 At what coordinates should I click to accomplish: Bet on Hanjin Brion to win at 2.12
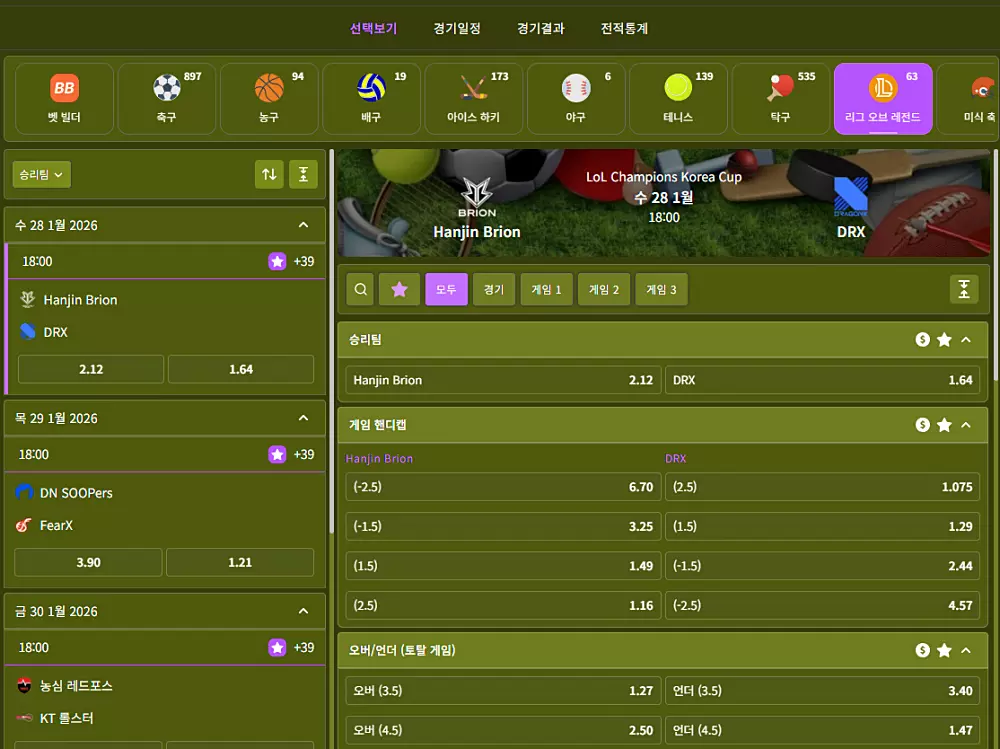coord(91,369)
